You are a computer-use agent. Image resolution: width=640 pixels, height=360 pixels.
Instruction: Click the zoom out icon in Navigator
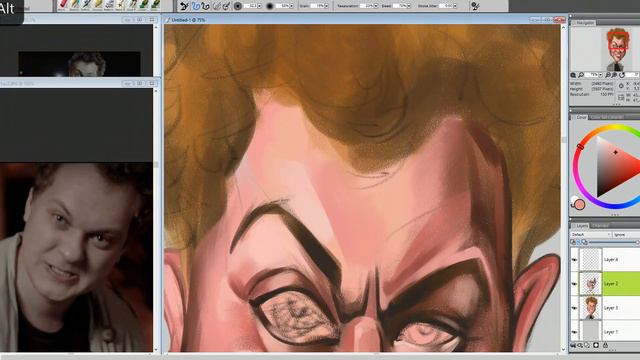point(608,75)
